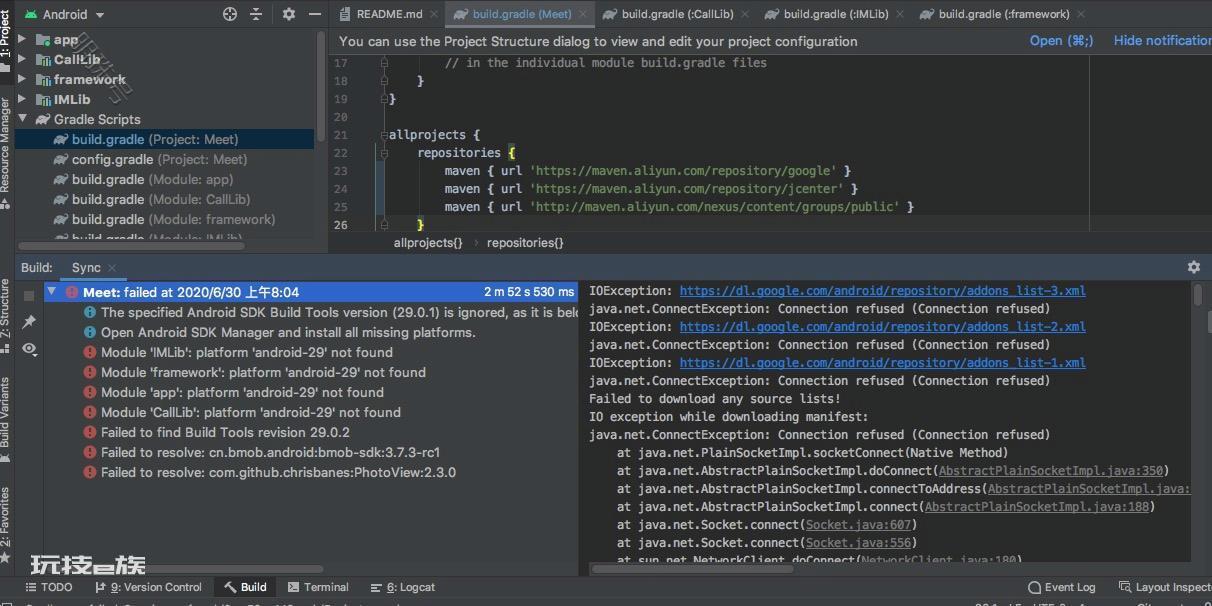This screenshot has width=1212, height=606.
Task: Open the Layout Inspector tool window
Action: pos(1165,587)
